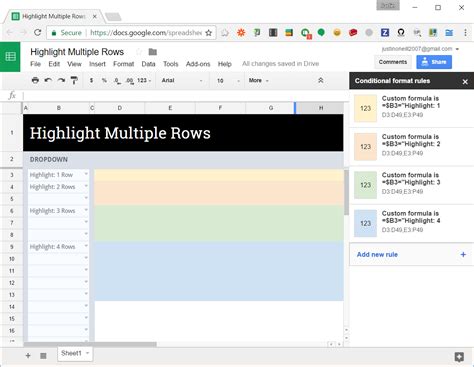Open Chrome three-dot menu
Screen dimensions: 474x367
(x=465, y=32)
